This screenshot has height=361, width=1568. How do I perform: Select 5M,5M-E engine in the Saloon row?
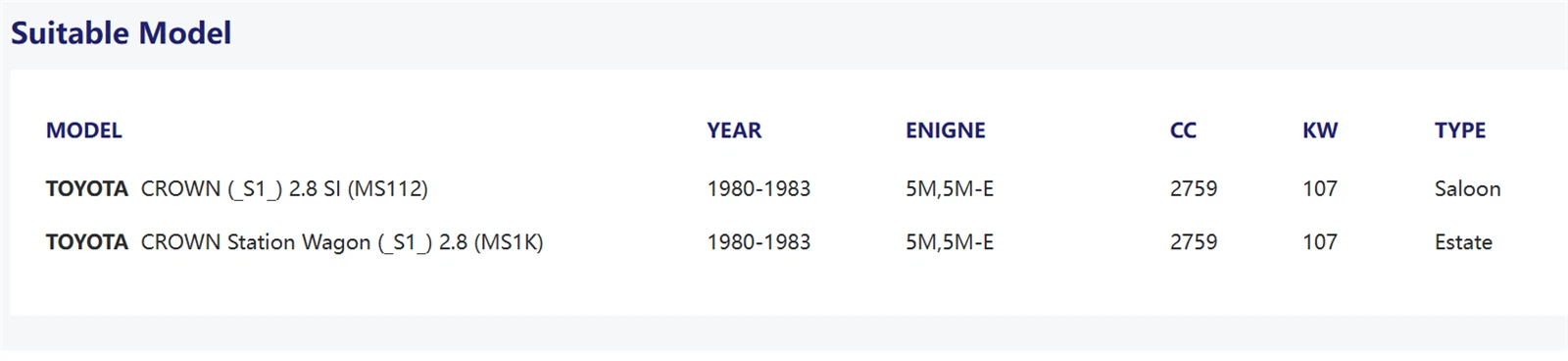[x=950, y=188]
